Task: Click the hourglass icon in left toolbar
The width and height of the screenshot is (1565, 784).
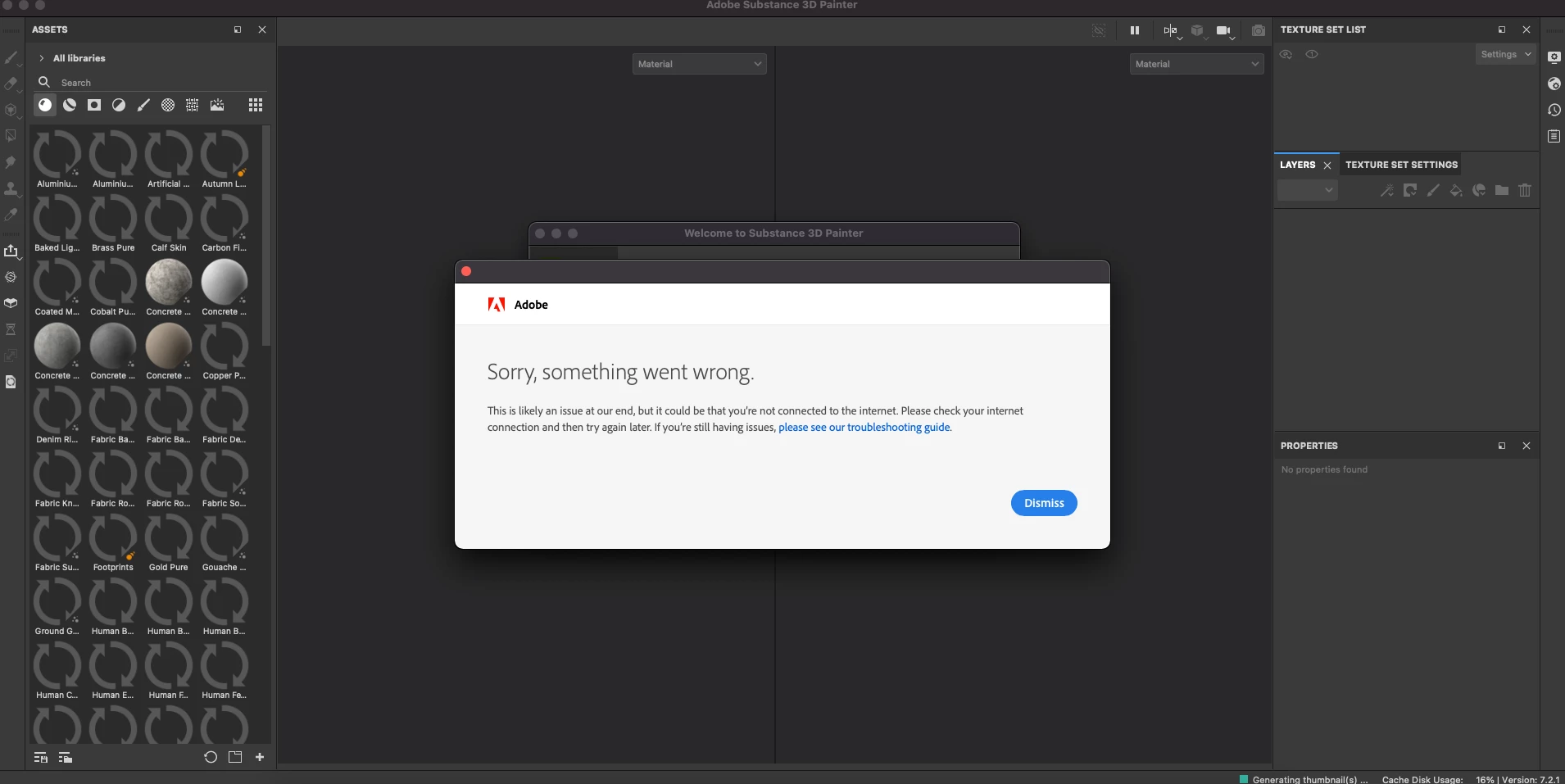Action: 11,329
